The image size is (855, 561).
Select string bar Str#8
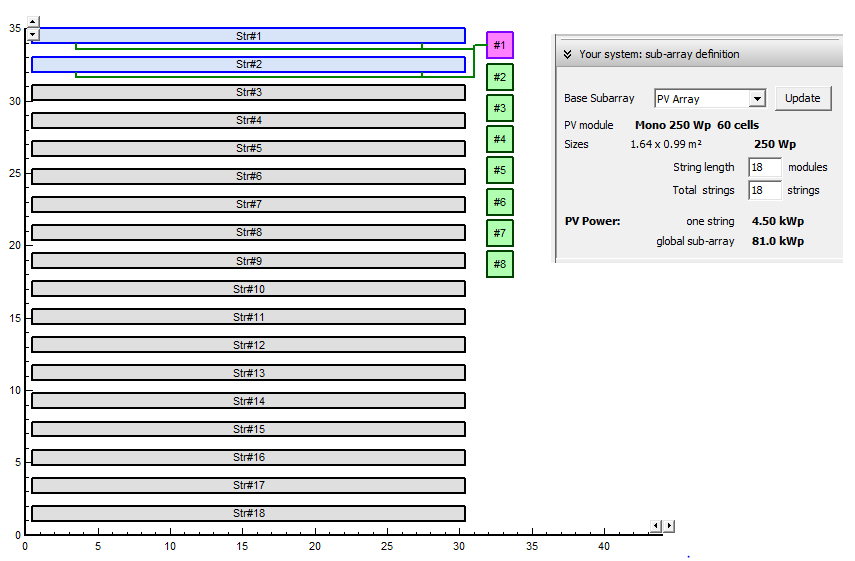click(249, 232)
